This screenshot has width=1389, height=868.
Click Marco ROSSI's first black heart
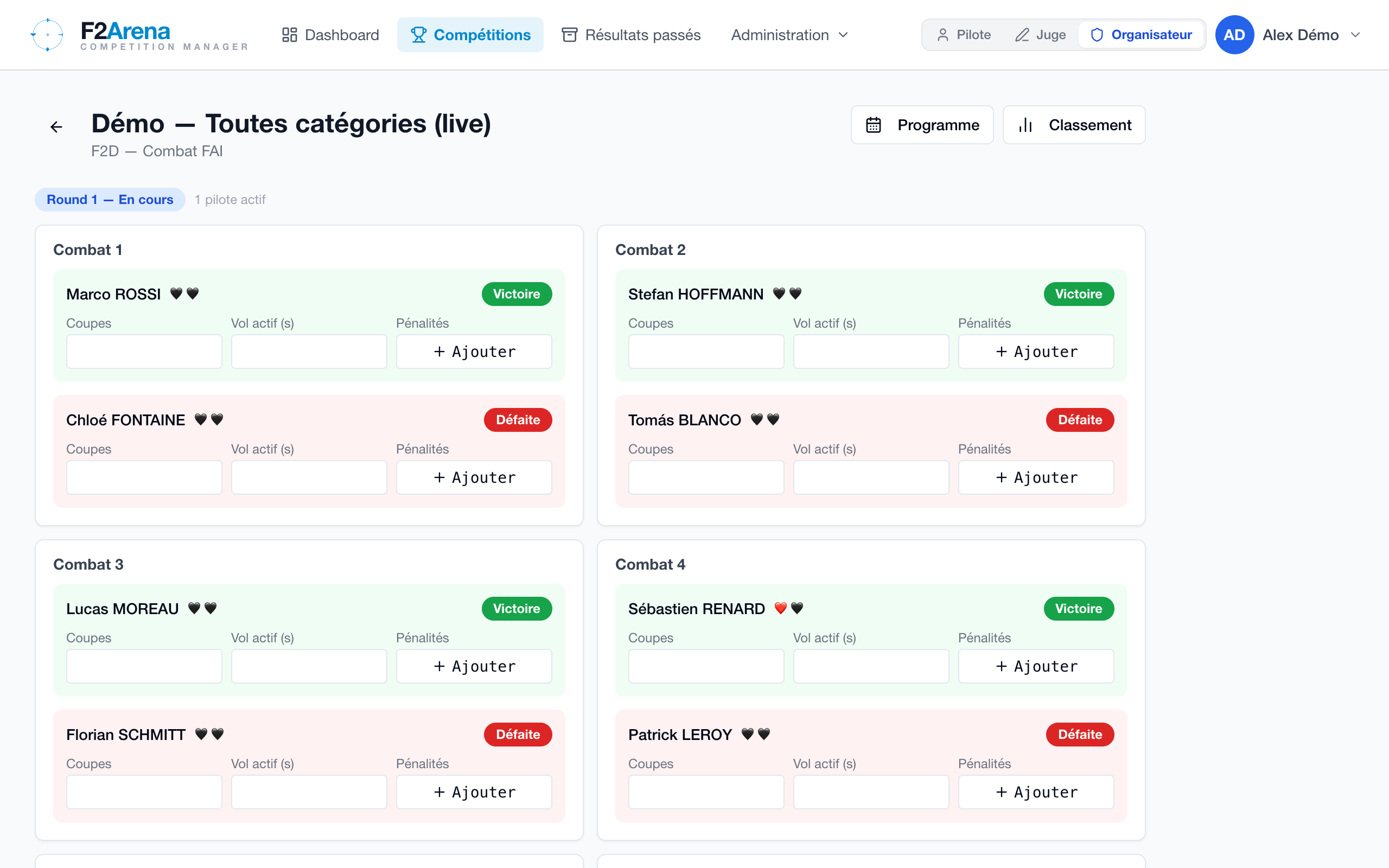pyautogui.click(x=176, y=293)
